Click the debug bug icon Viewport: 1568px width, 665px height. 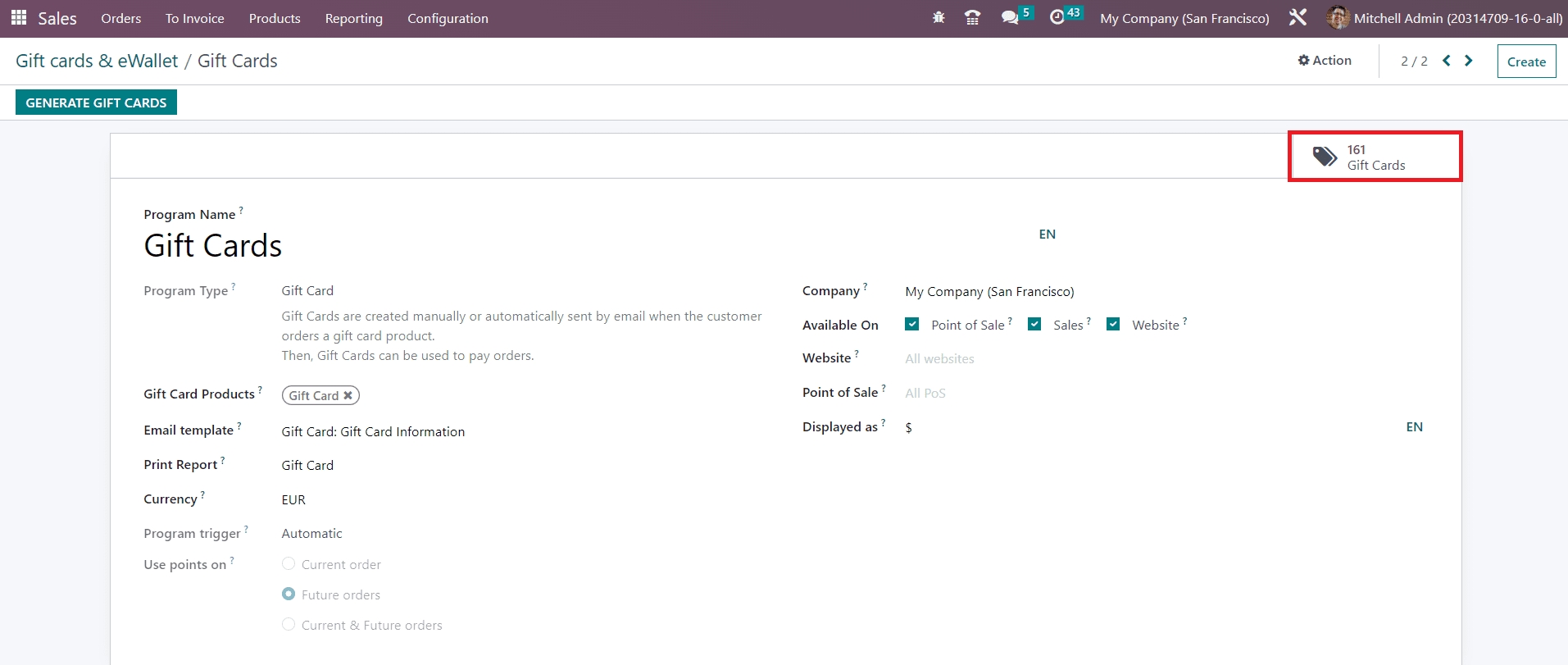[x=939, y=18]
